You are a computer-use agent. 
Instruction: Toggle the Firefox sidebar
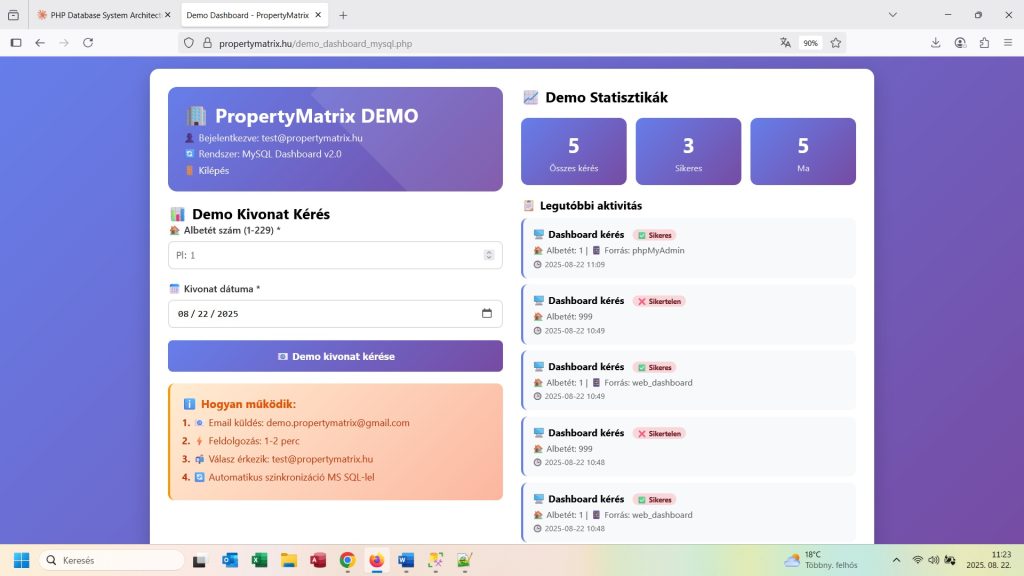point(16,43)
